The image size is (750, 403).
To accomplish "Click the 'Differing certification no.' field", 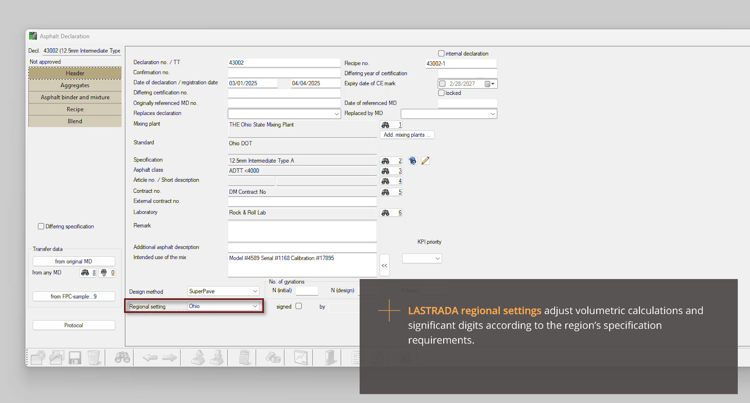I will (x=284, y=93).
